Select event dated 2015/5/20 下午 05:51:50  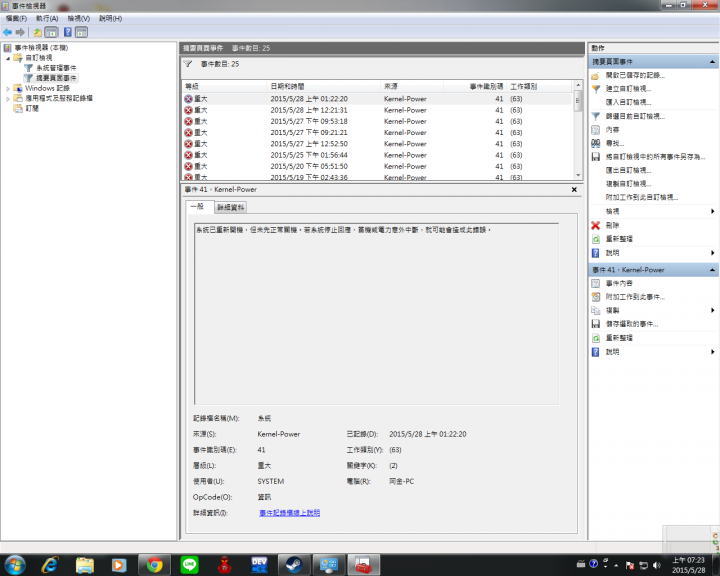(x=377, y=167)
